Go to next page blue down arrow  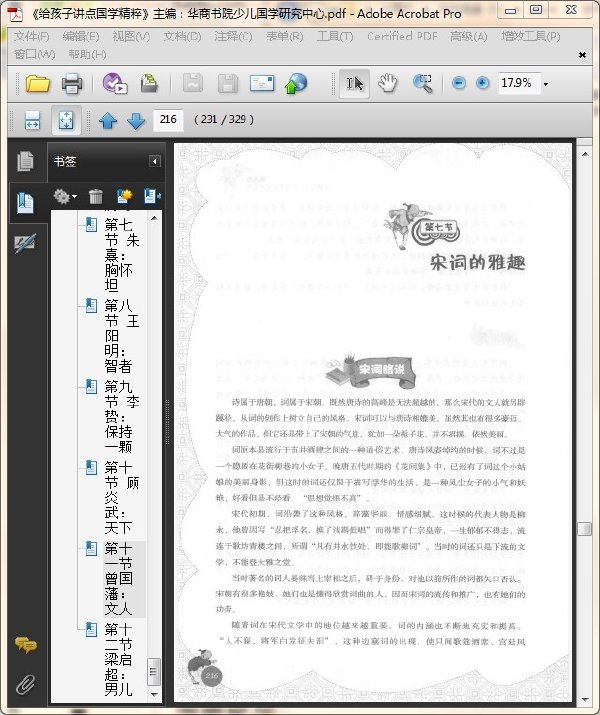(x=136, y=121)
